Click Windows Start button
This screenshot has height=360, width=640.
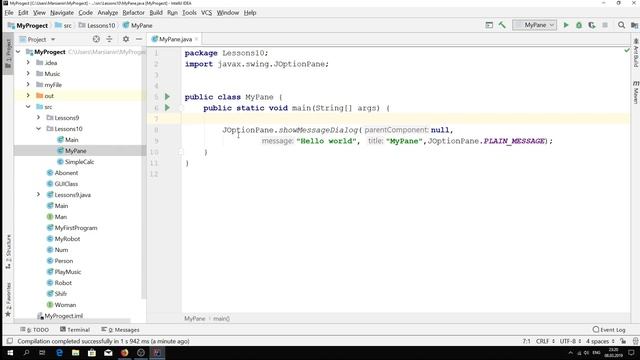click(10, 353)
